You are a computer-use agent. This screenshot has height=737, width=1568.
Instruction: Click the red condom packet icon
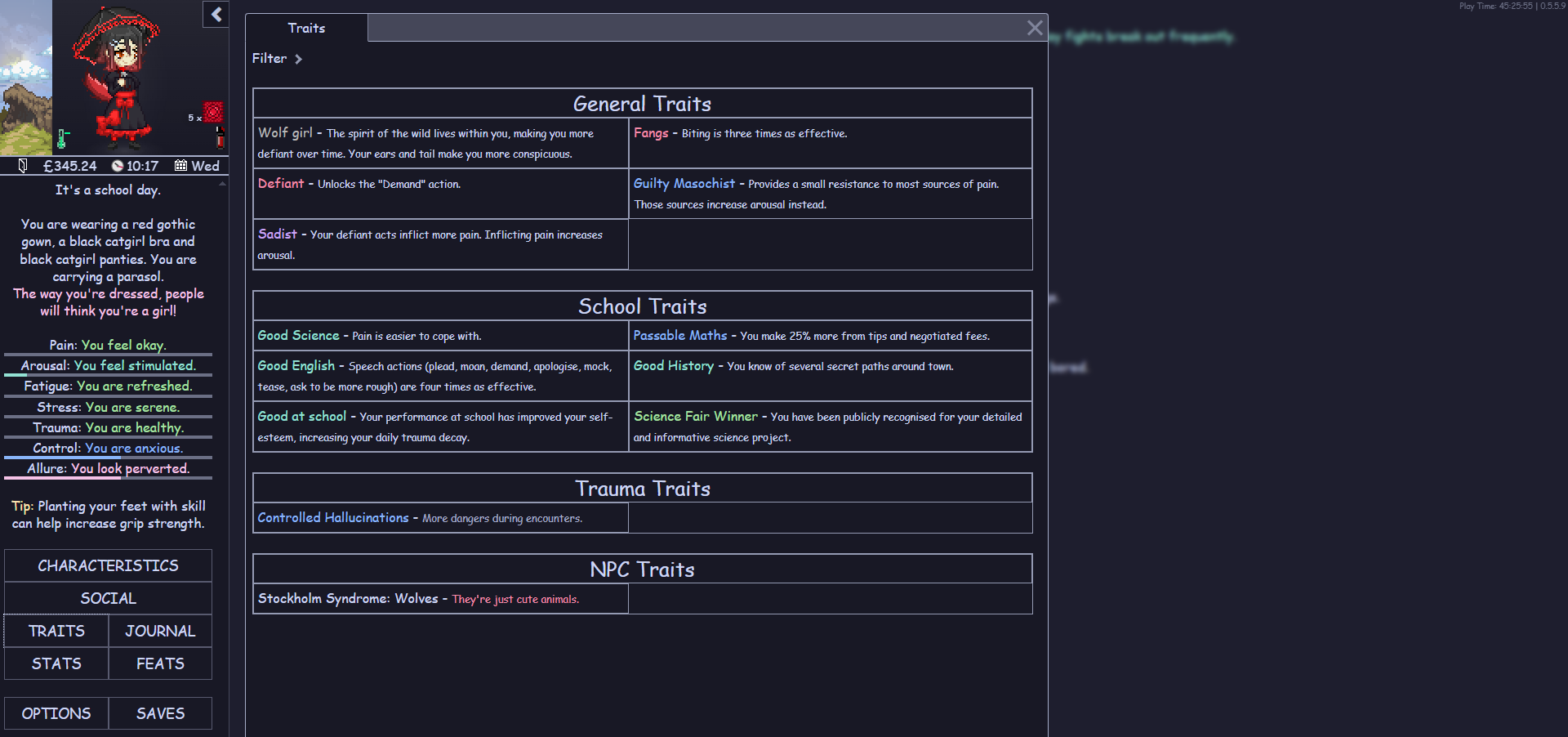(213, 112)
